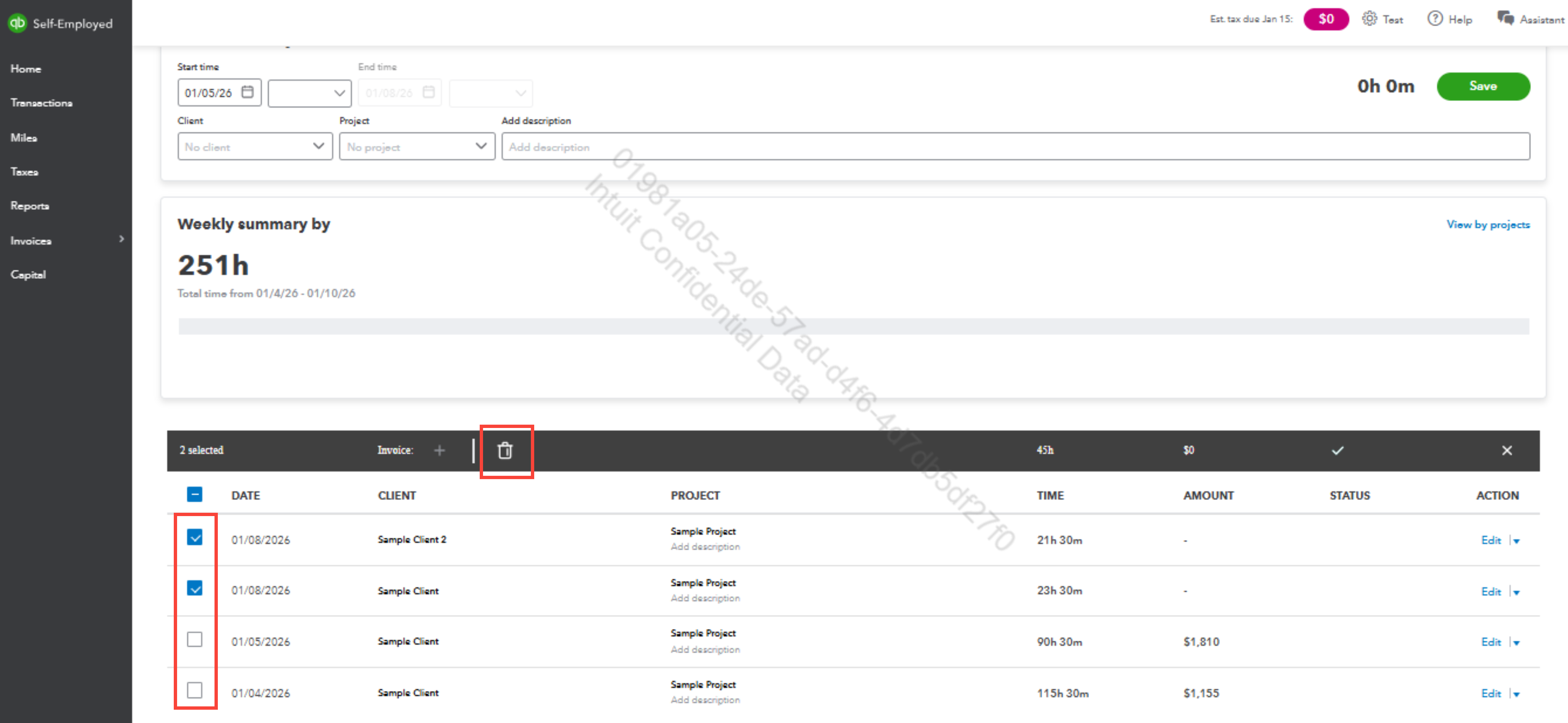
Task: Click the trash delete icon in selection bar
Action: pyautogui.click(x=505, y=450)
